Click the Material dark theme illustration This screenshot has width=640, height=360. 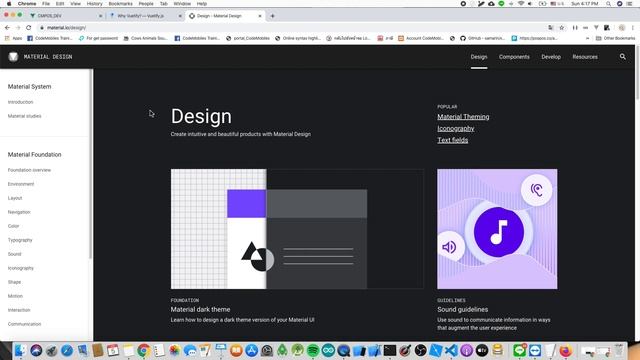297,229
